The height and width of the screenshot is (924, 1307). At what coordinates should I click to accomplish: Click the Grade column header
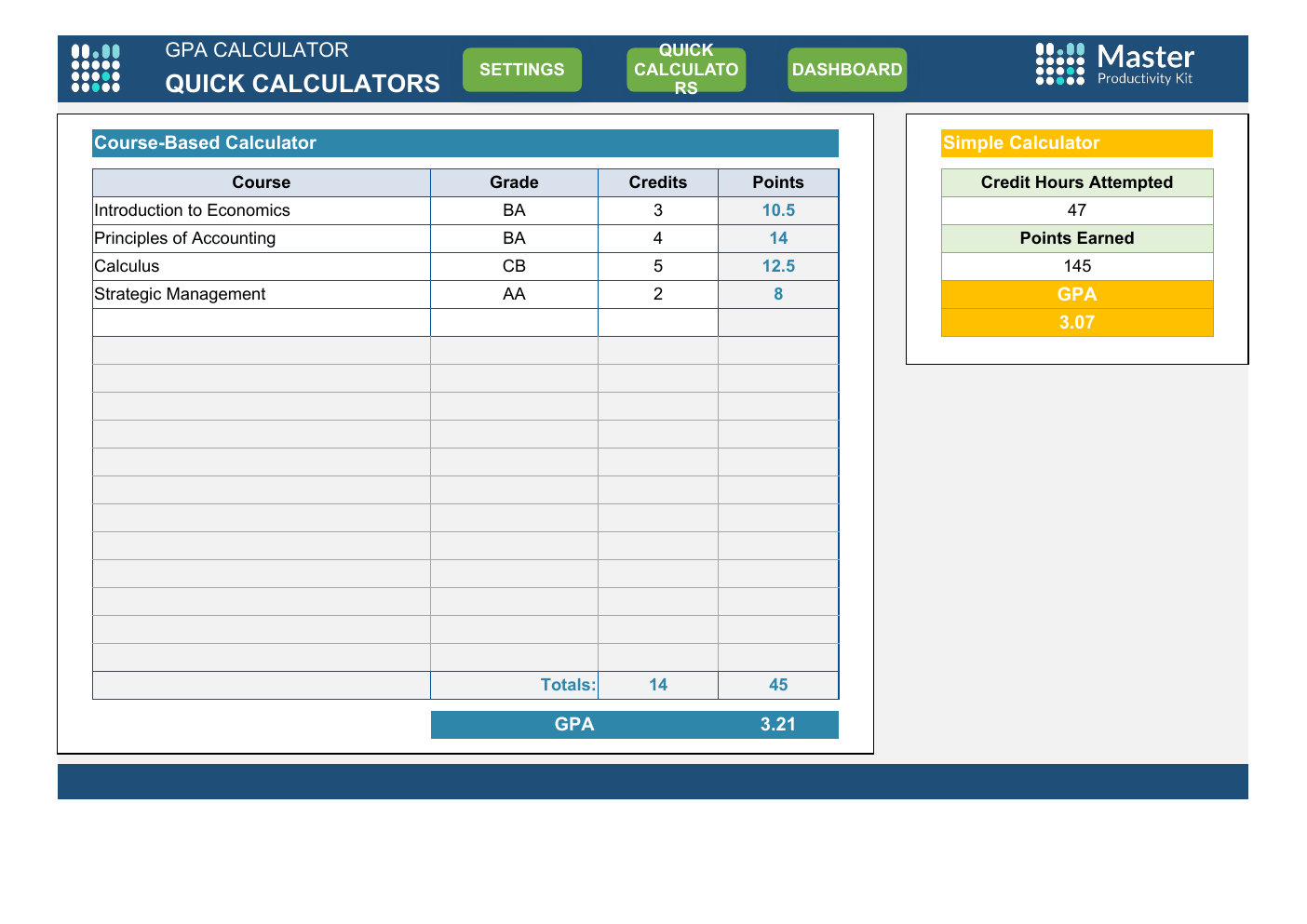pyautogui.click(x=514, y=182)
